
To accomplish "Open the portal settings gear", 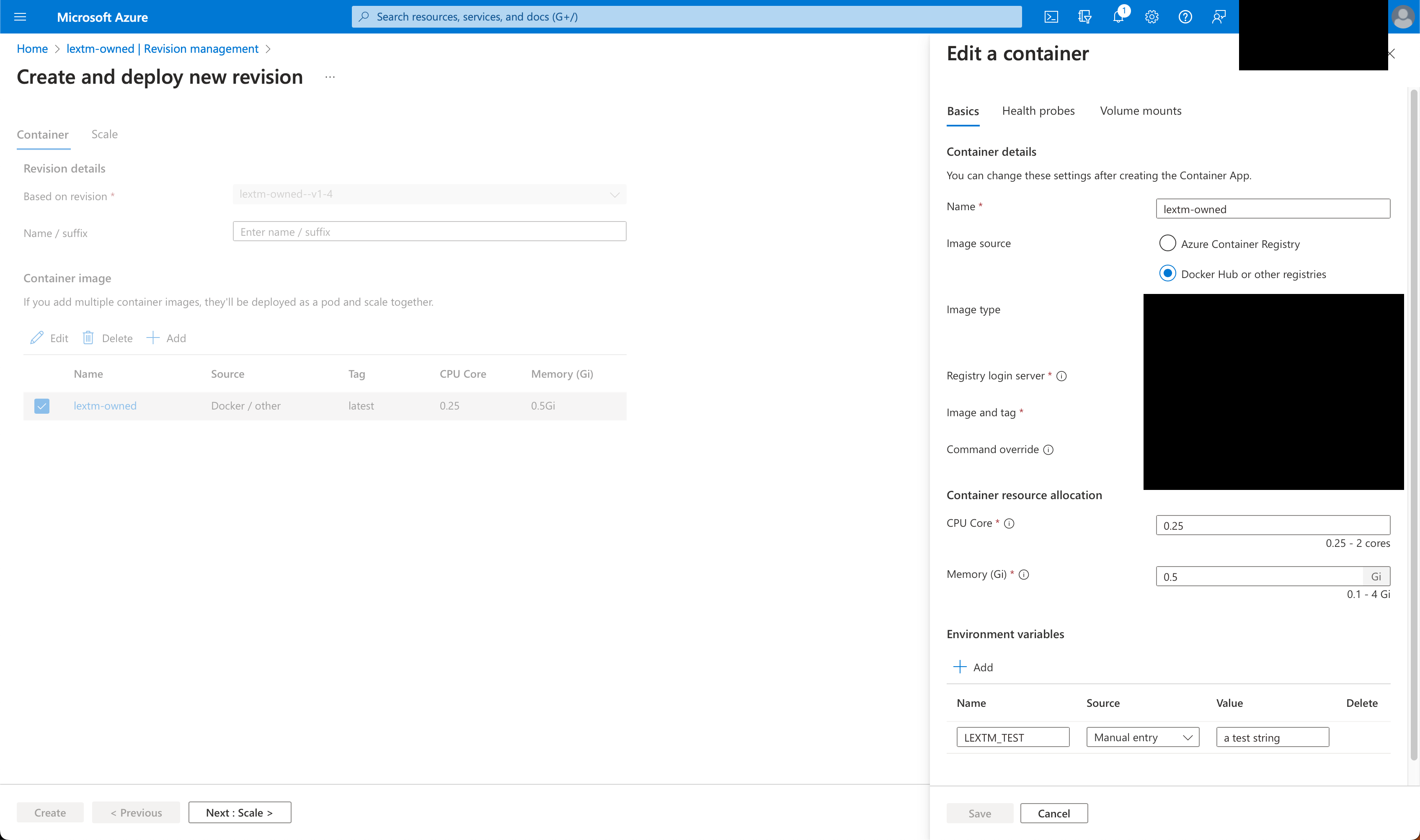I will 1151,16.
